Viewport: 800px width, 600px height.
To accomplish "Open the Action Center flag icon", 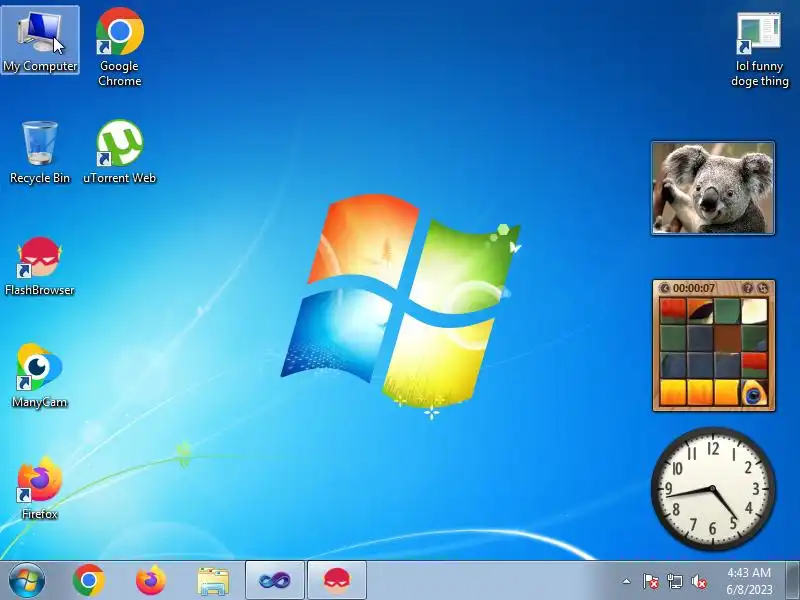I will click(x=651, y=581).
